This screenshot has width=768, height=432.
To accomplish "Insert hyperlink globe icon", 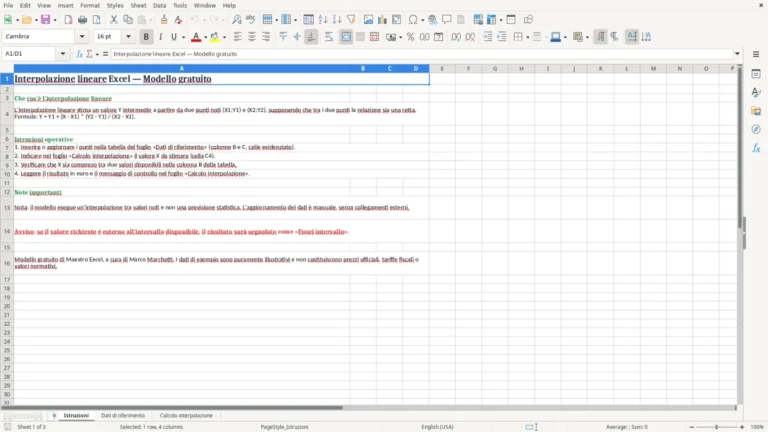I will click(432, 20).
